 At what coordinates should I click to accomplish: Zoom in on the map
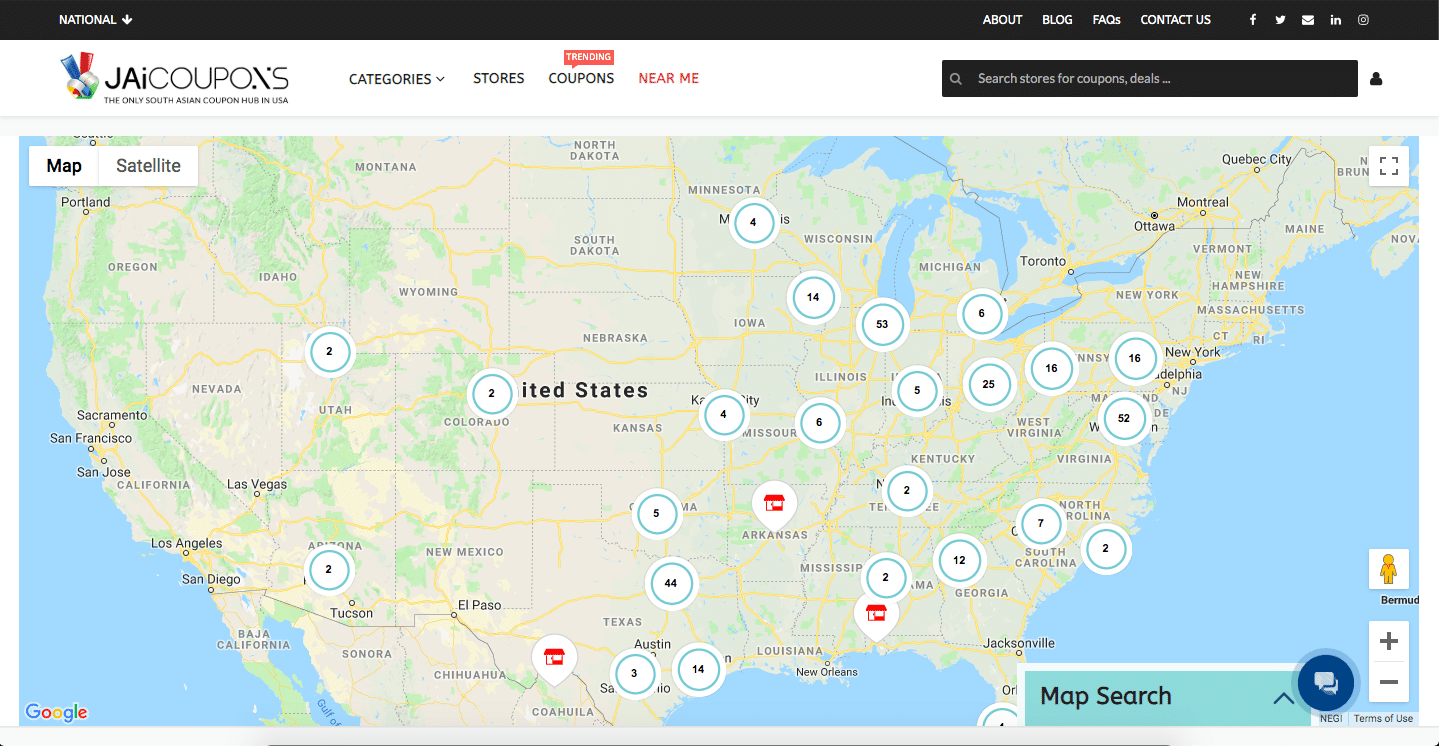coord(1388,641)
